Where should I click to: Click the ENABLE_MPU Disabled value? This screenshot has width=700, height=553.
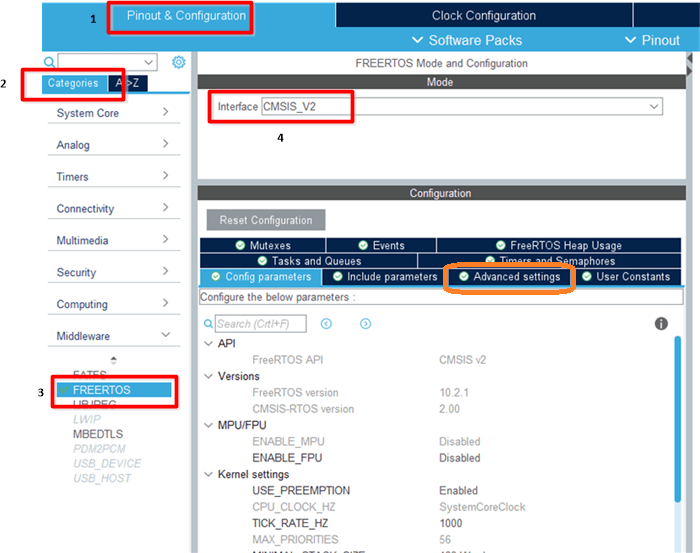[460, 441]
